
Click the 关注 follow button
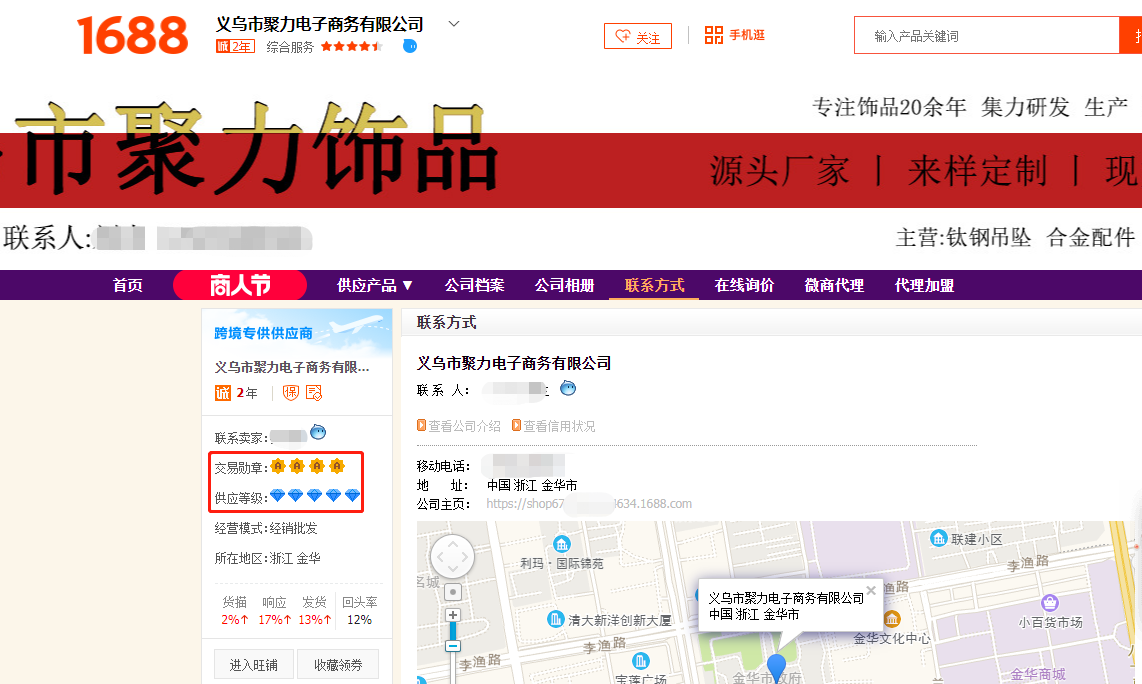point(638,36)
